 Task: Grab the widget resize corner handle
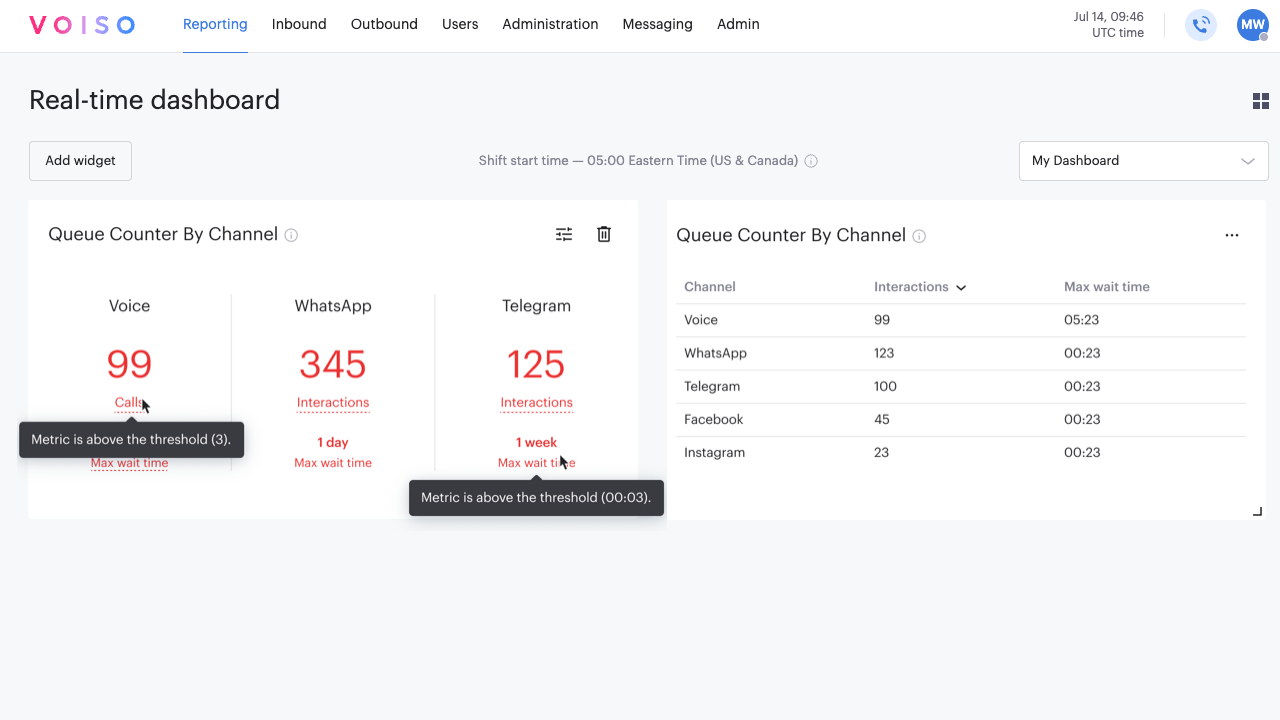pos(1257,511)
